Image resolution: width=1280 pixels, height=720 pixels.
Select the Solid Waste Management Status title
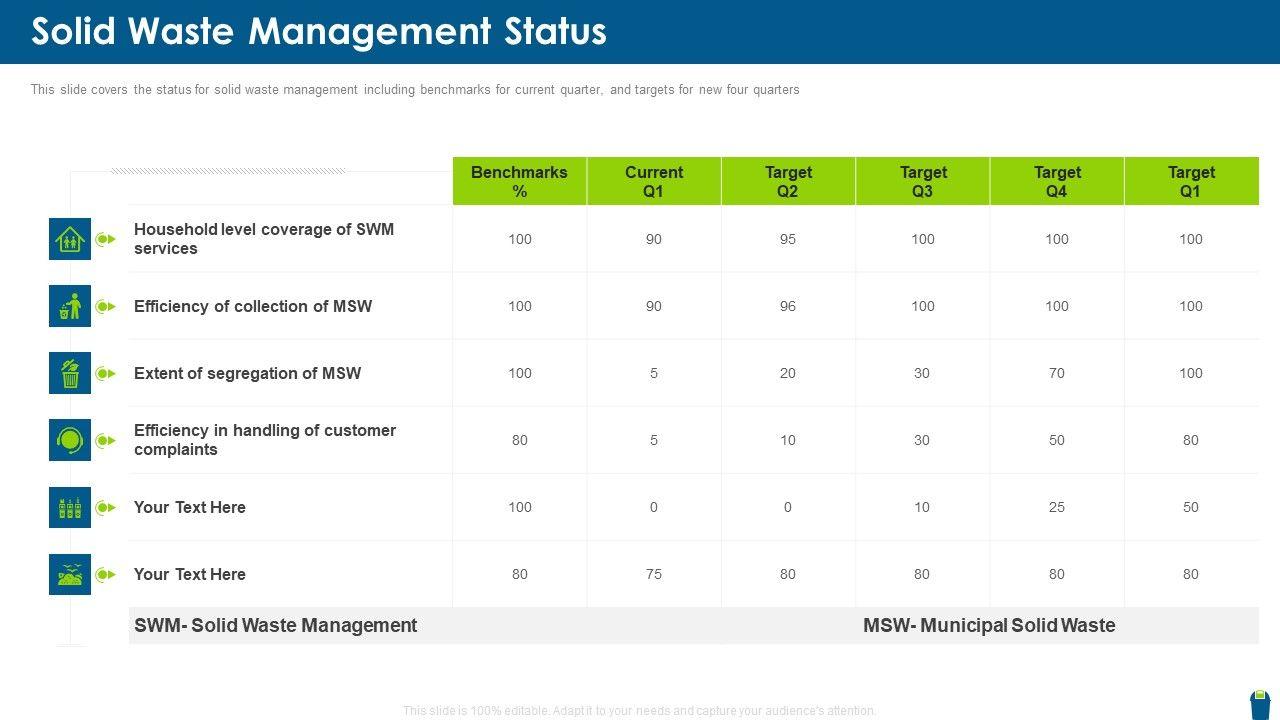tap(319, 32)
